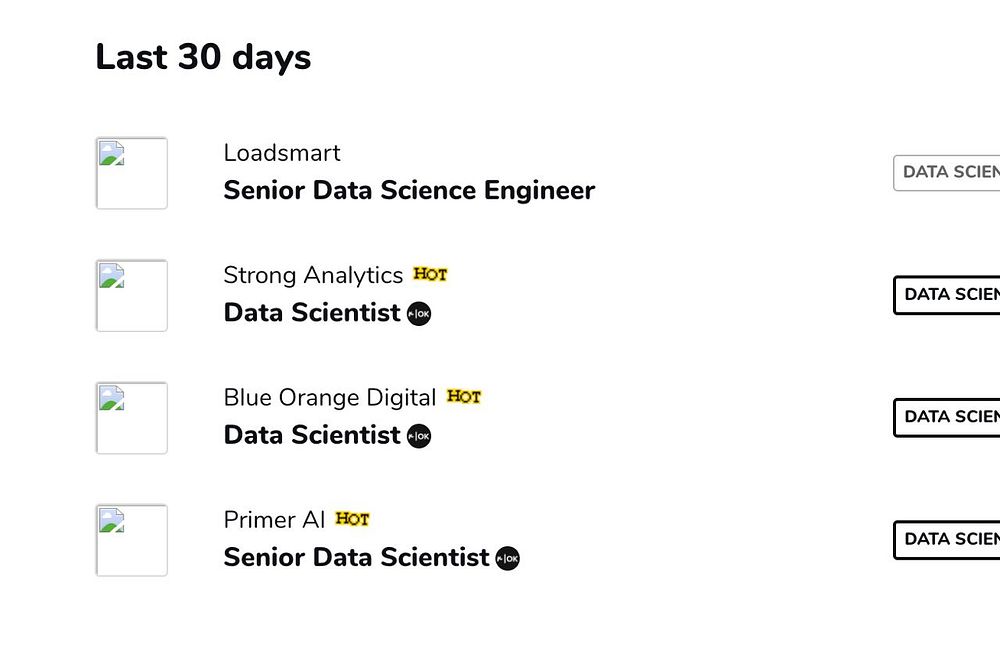Click the HOT badge beside Primer AI
The width and height of the screenshot is (1000, 655).
(352, 519)
